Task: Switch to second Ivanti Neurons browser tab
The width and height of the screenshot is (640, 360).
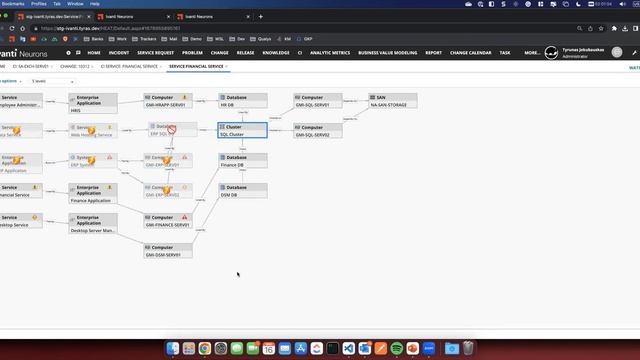Action: pos(133,17)
